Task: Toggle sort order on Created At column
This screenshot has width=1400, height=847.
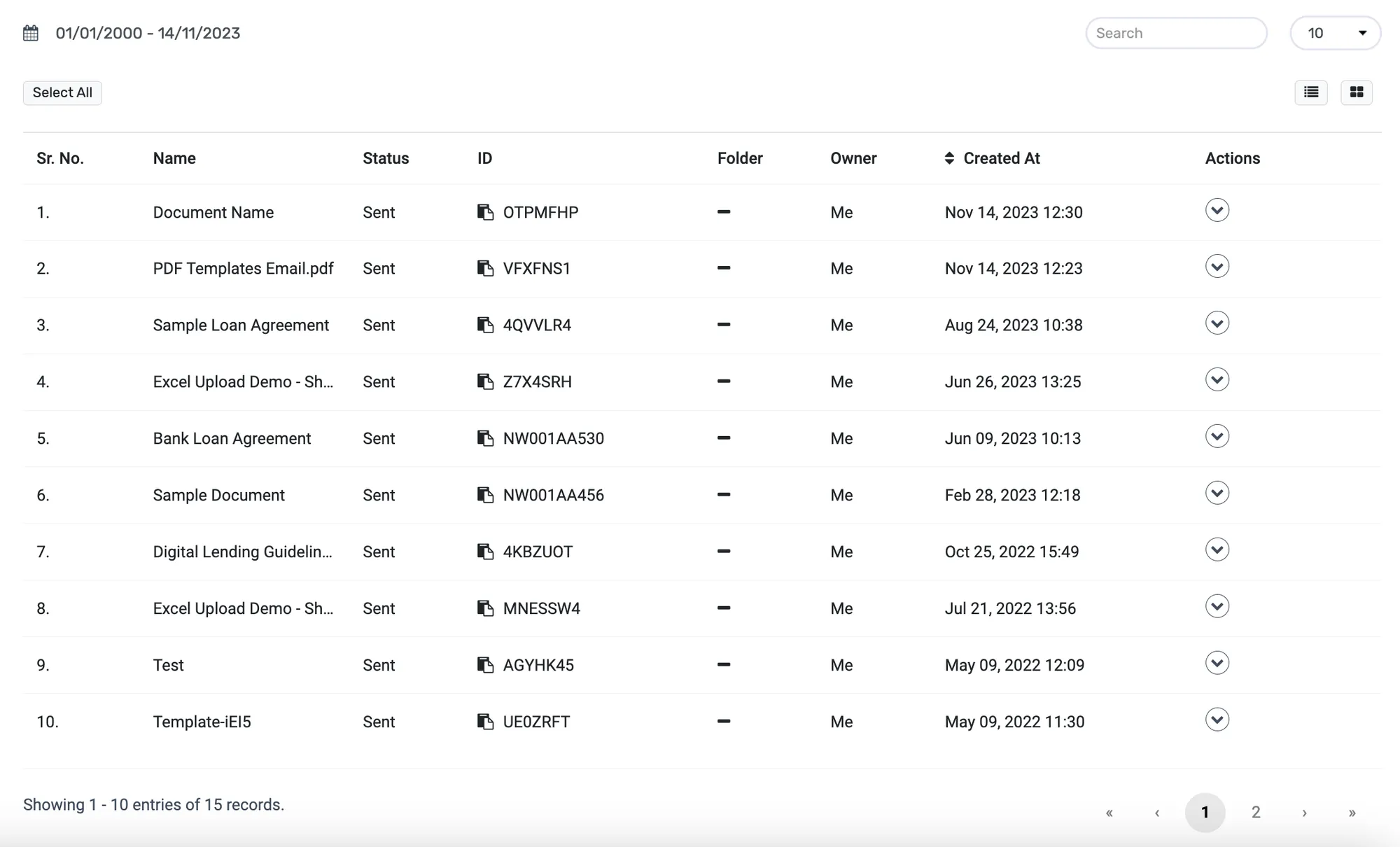Action: [x=950, y=158]
